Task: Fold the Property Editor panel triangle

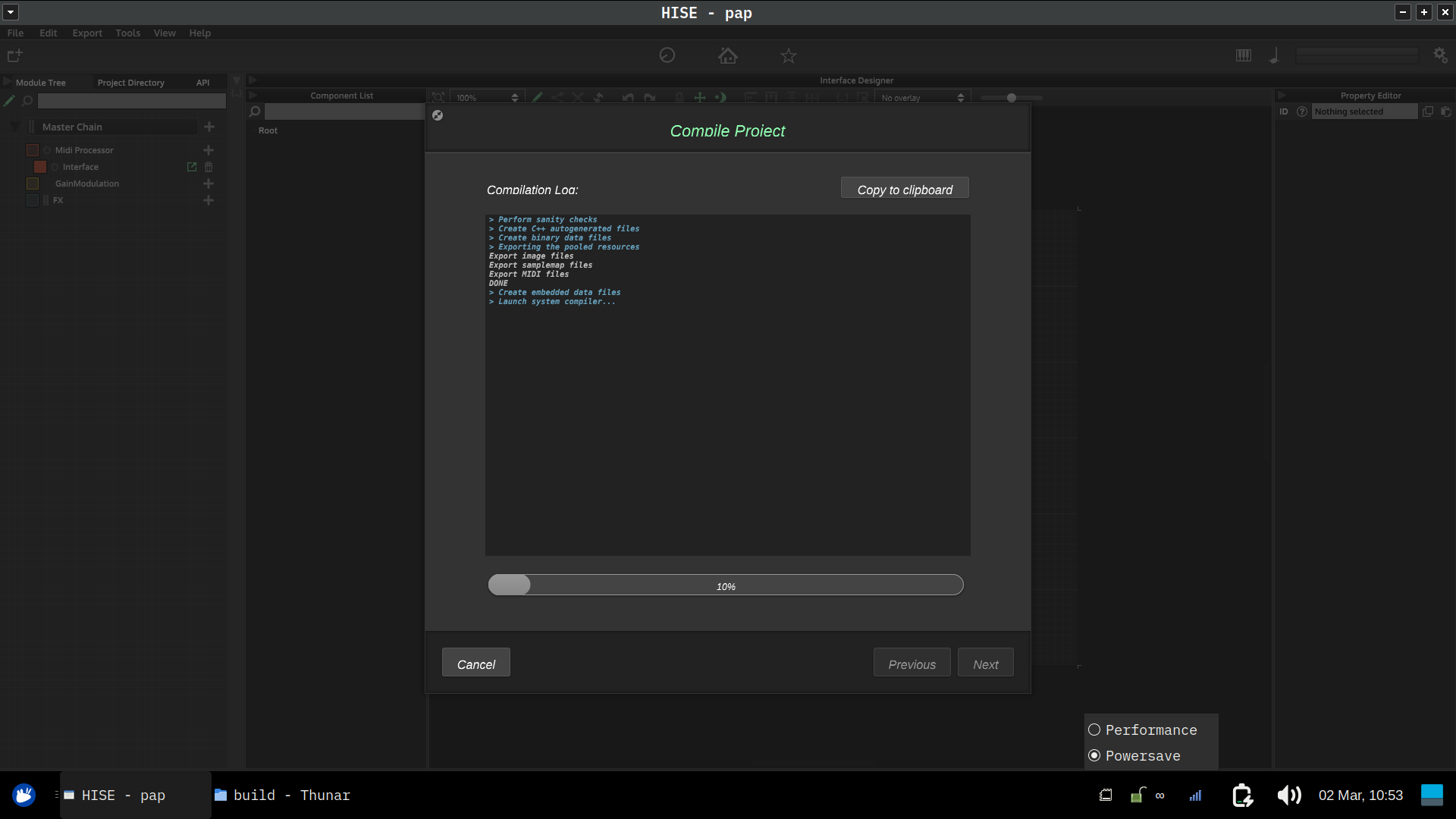Action: pos(1282,96)
